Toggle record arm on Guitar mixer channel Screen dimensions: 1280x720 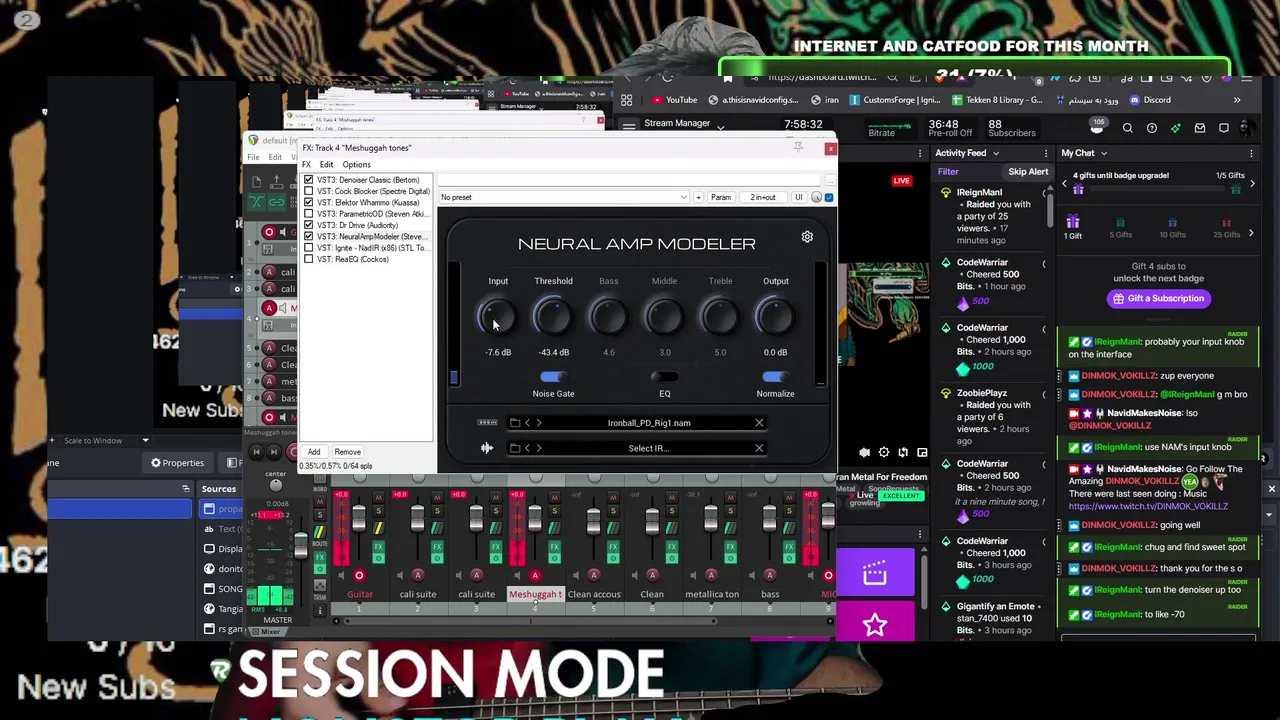(x=359, y=575)
